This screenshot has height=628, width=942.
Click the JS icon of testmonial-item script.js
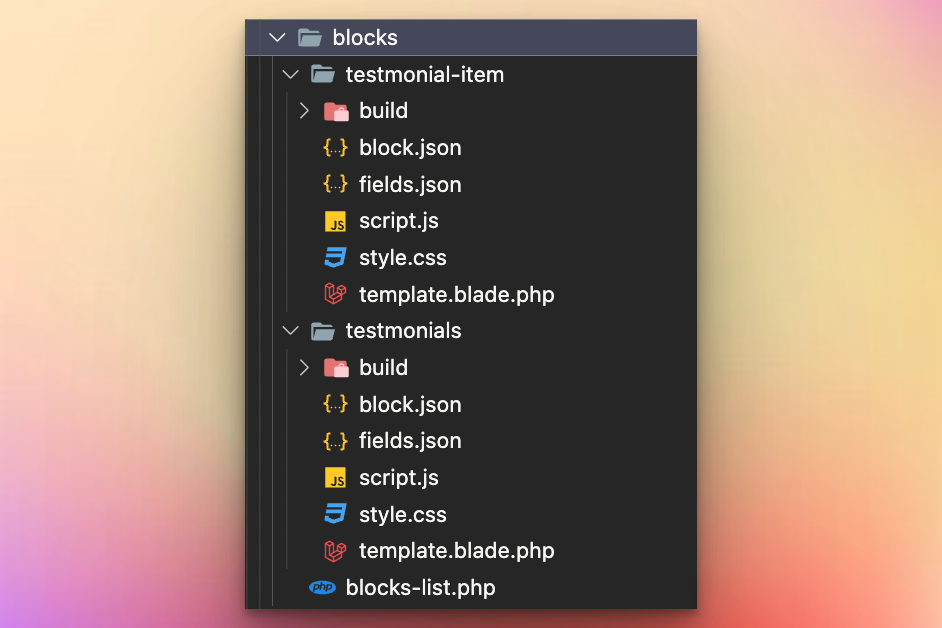point(336,222)
